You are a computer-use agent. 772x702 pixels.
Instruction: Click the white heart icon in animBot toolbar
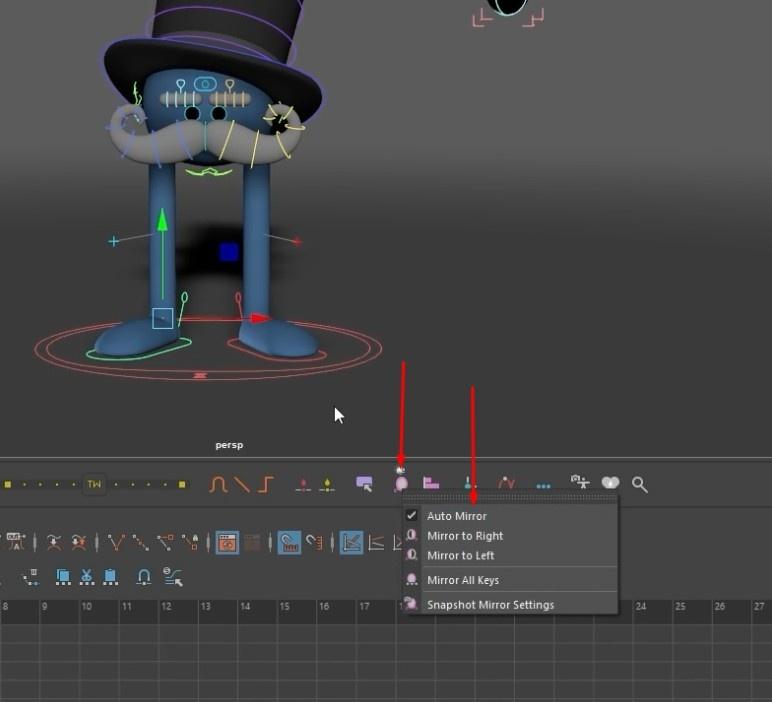[x=611, y=483]
